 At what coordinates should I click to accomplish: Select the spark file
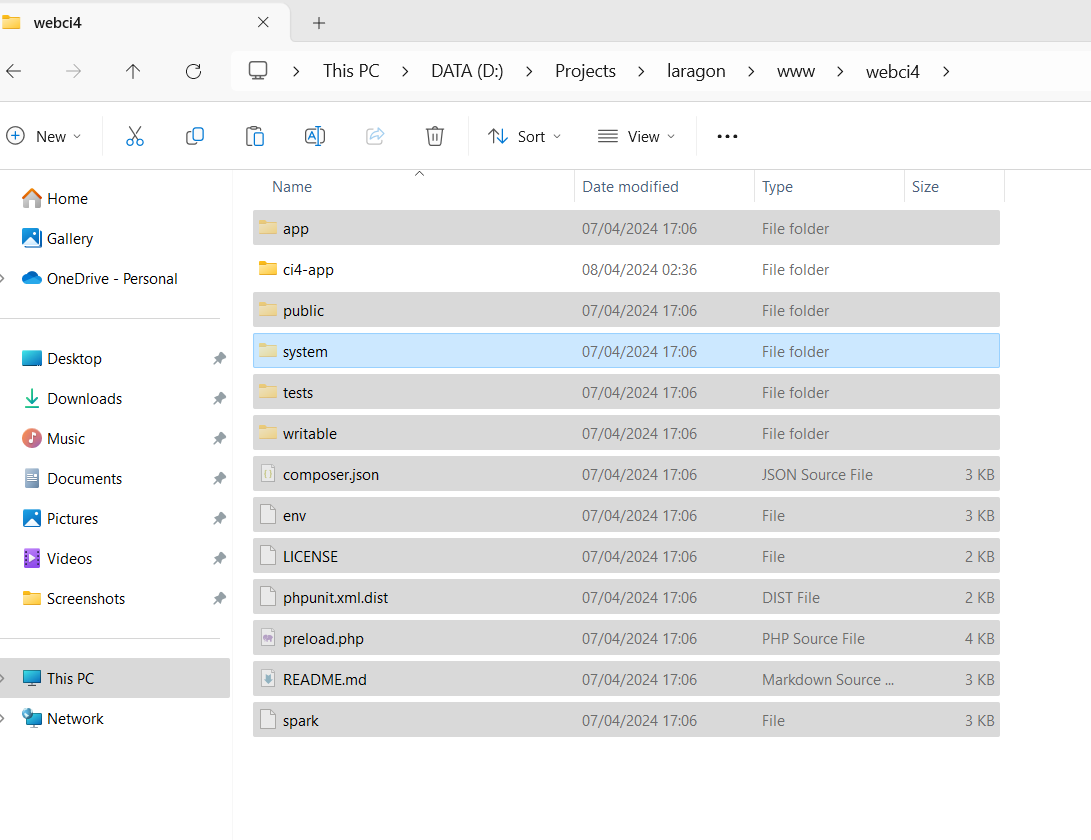(x=626, y=720)
